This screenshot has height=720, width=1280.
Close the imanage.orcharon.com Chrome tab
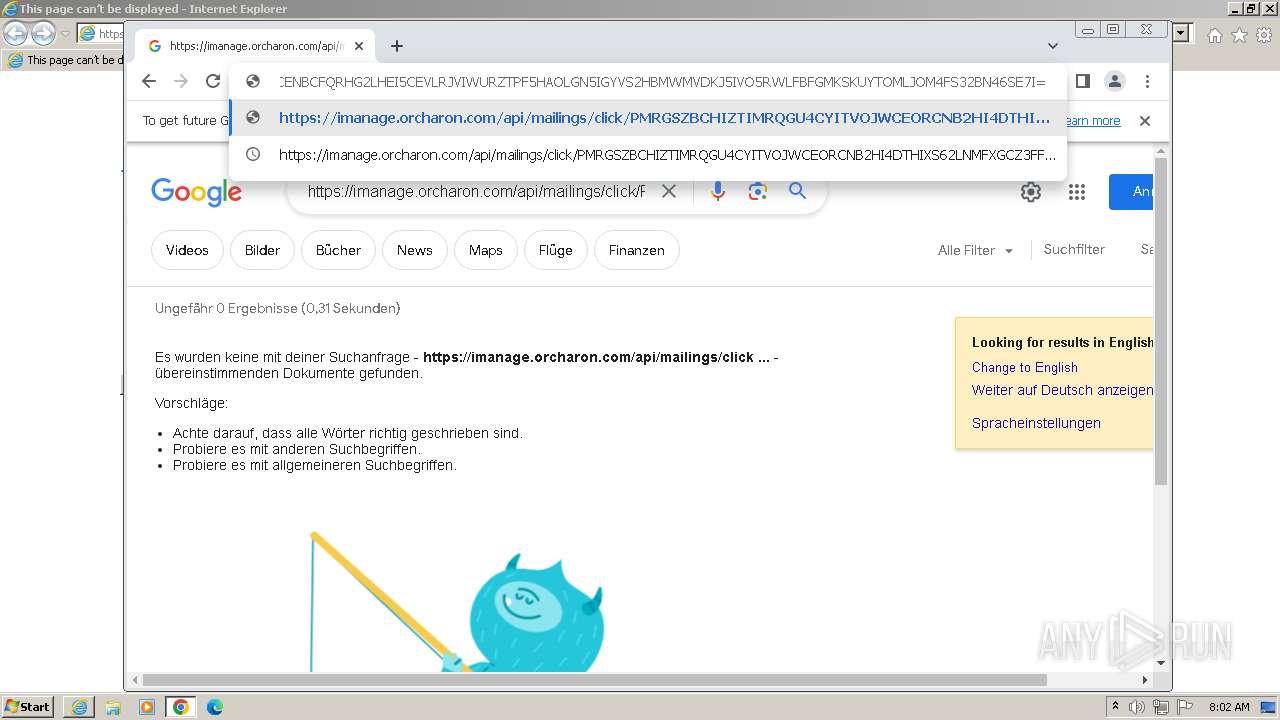coord(359,46)
